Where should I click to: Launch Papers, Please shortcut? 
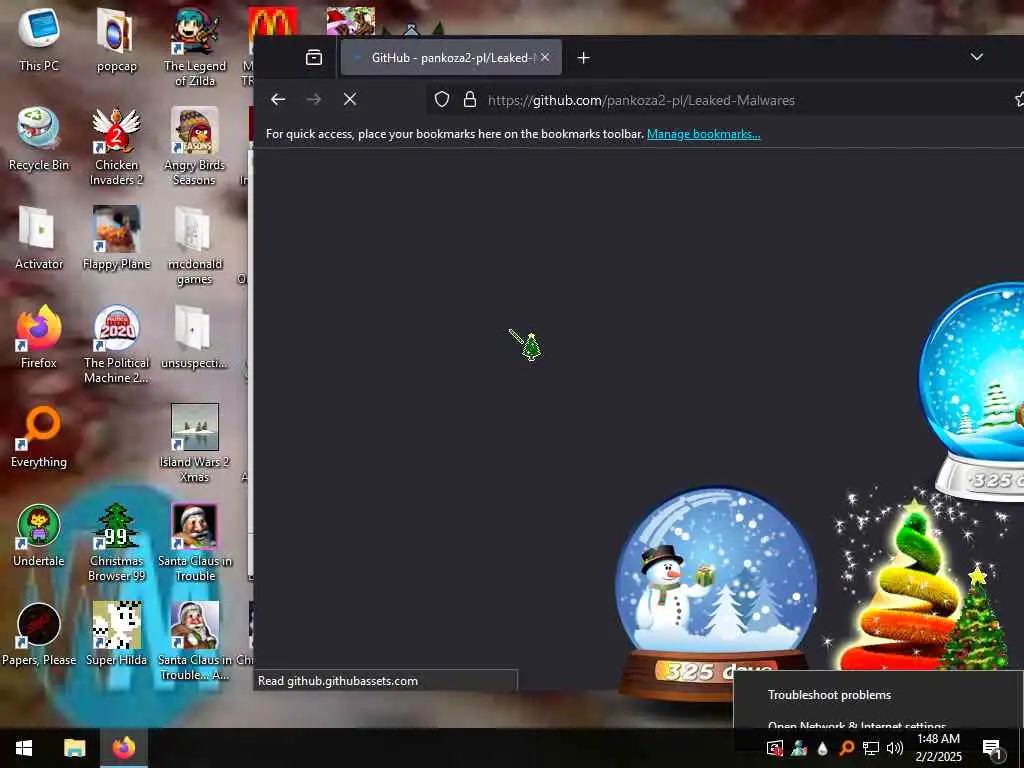(x=39, y=634)
